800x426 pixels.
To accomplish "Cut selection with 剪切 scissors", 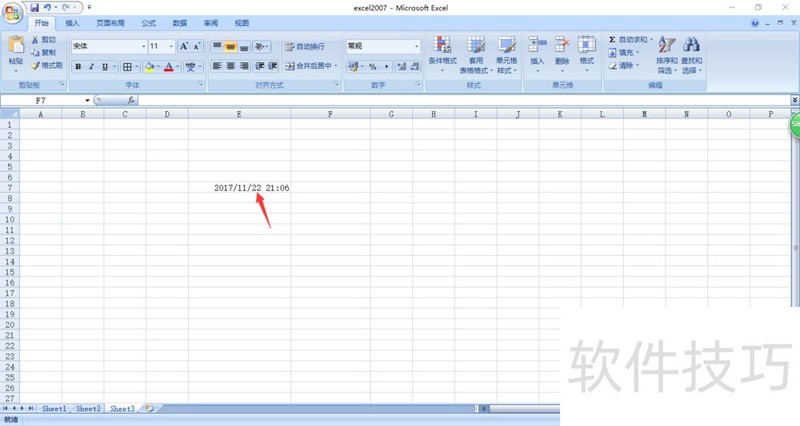I will click(43, 40).
